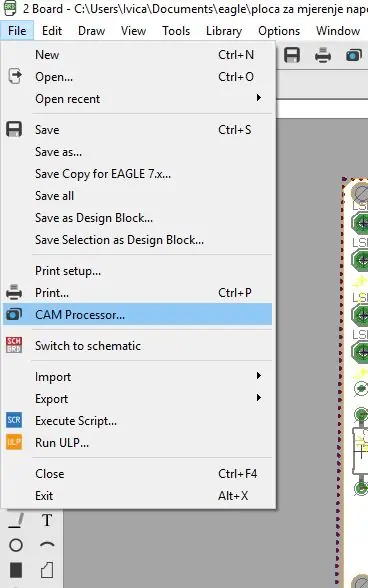Click the toolbar CAM processor icon
Screen dimensions: 368x588
pos(354,56)
